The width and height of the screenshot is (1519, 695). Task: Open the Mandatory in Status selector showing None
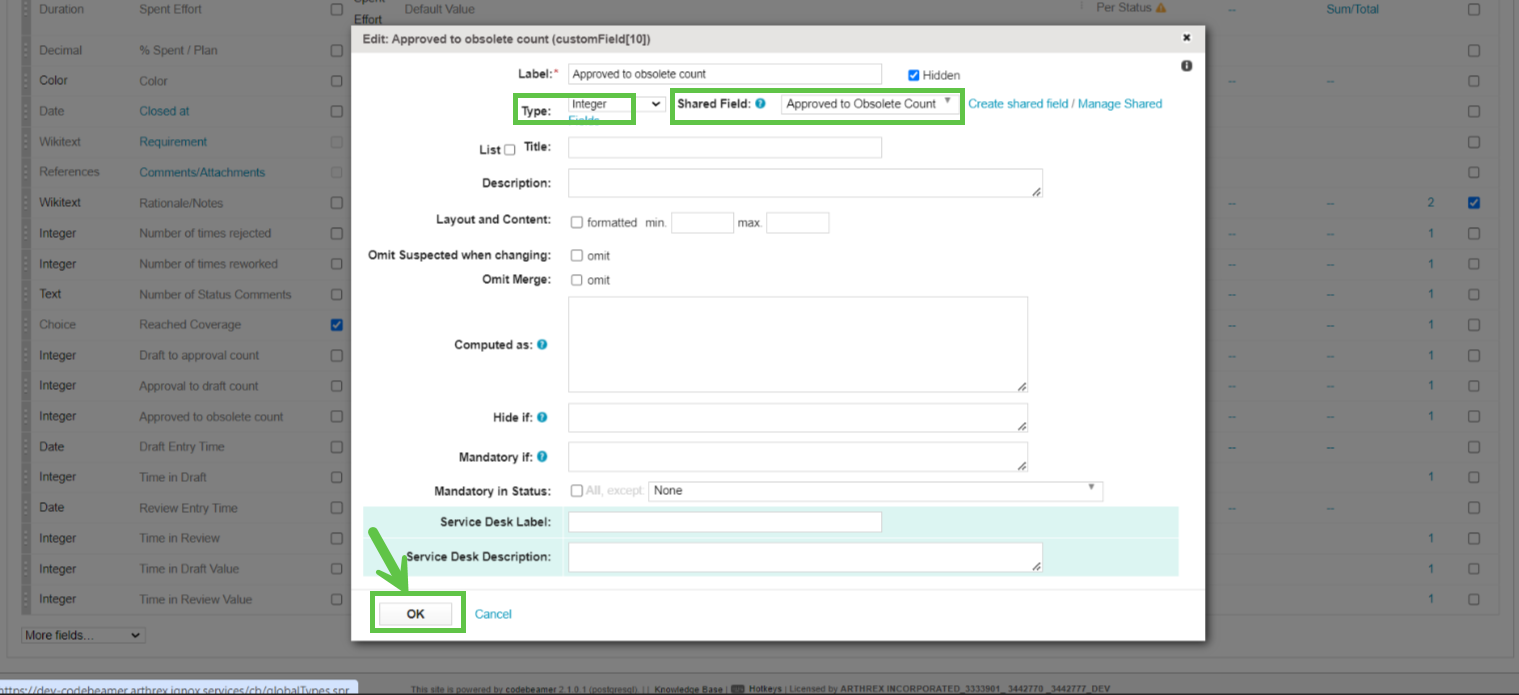pos(874,491)
